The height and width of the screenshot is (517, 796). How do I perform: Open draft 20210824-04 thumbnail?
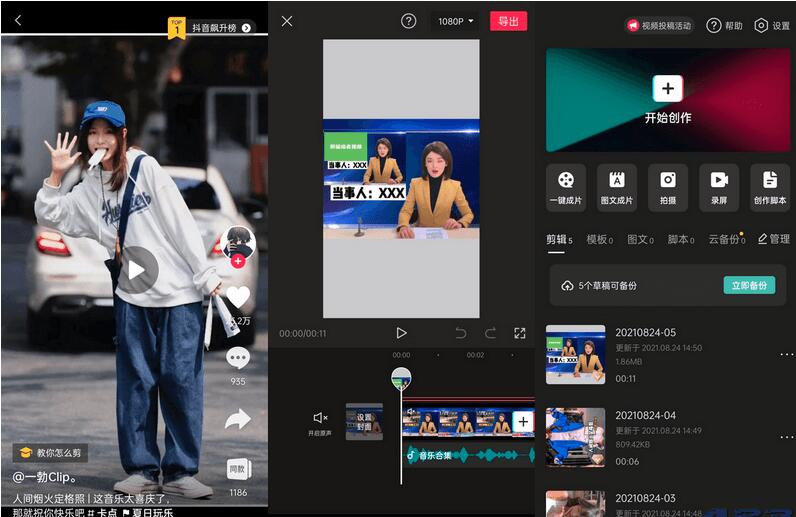(x=575, y=437)
